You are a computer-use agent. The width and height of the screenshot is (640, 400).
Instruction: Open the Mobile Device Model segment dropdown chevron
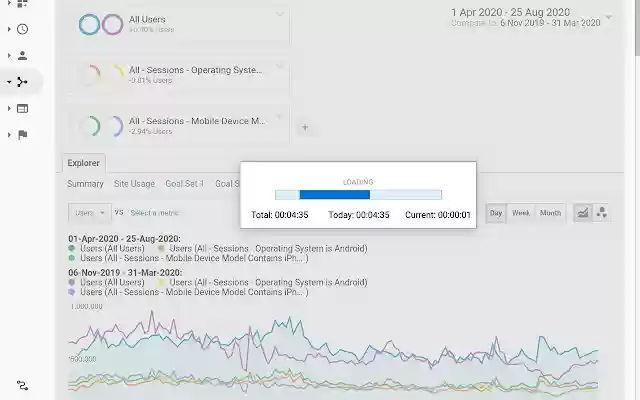[280, 116]
